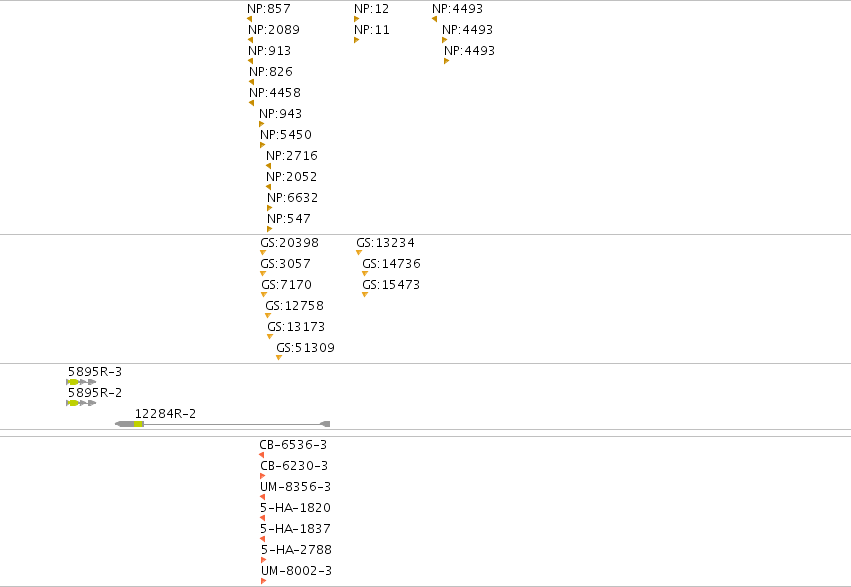This screenshot has height=587, width=851.
Task: Click the triangle glyph under GS:51309
Action: coord(279,358)
